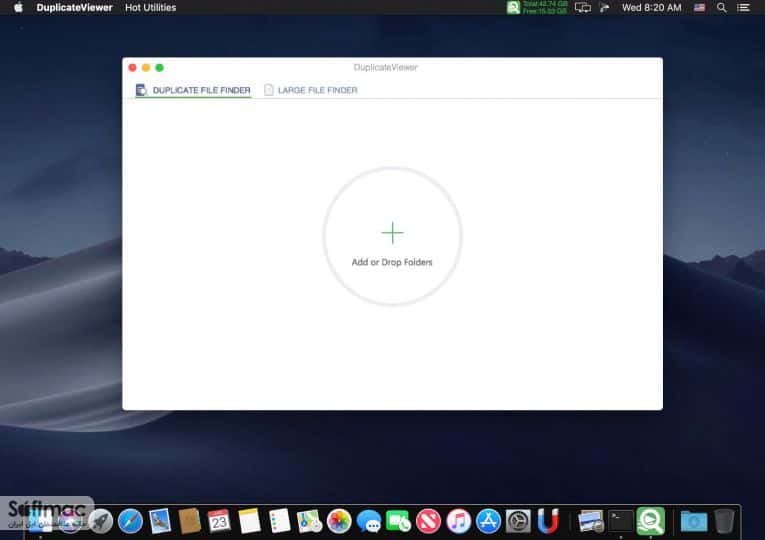
Task: Click the Add or Drop Folders label
Action: click(x=392, y=262)
